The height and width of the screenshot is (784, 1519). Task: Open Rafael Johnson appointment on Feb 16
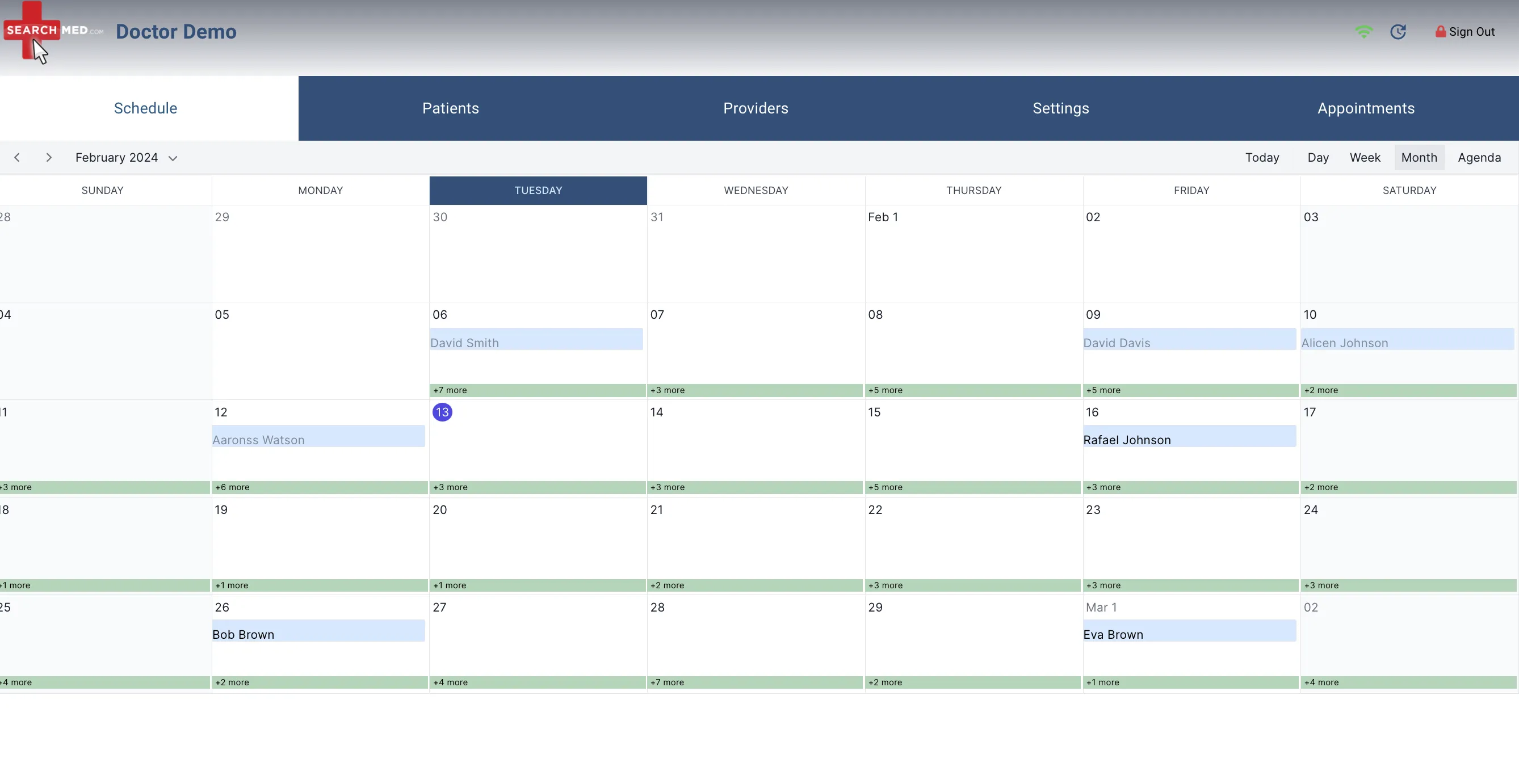[x=1189, y=436]
